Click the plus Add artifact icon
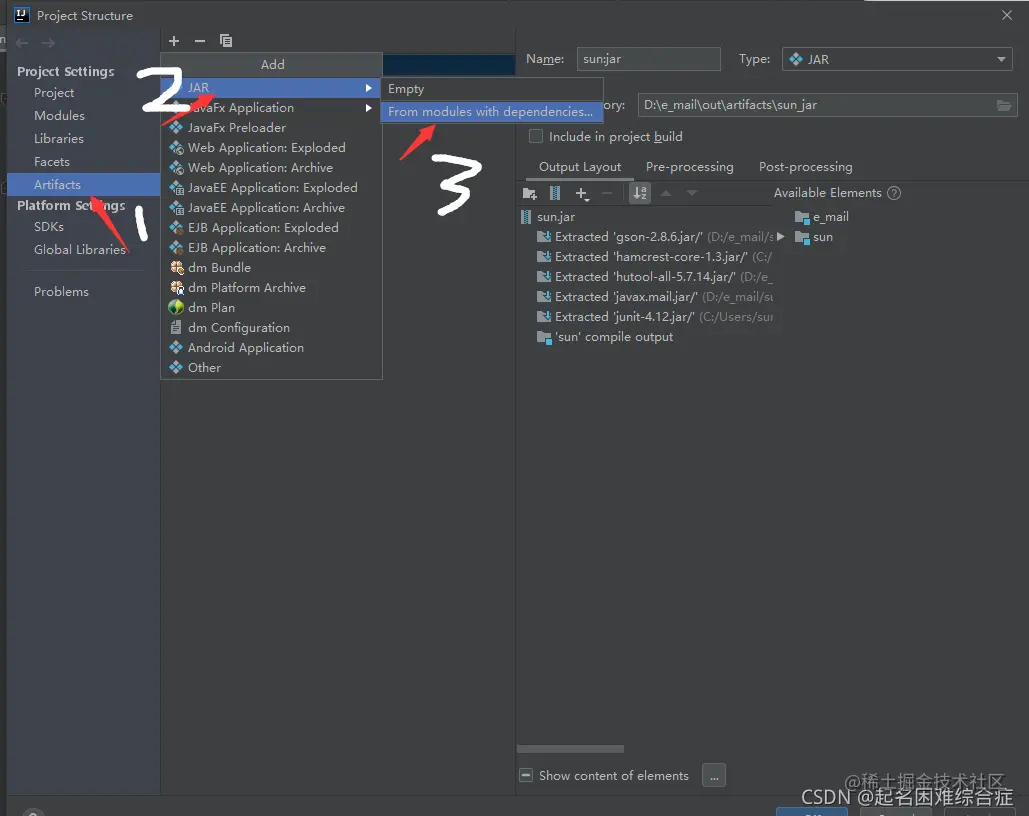The width and height of the screenshot is (1029, 816). (x=174, y=41)
